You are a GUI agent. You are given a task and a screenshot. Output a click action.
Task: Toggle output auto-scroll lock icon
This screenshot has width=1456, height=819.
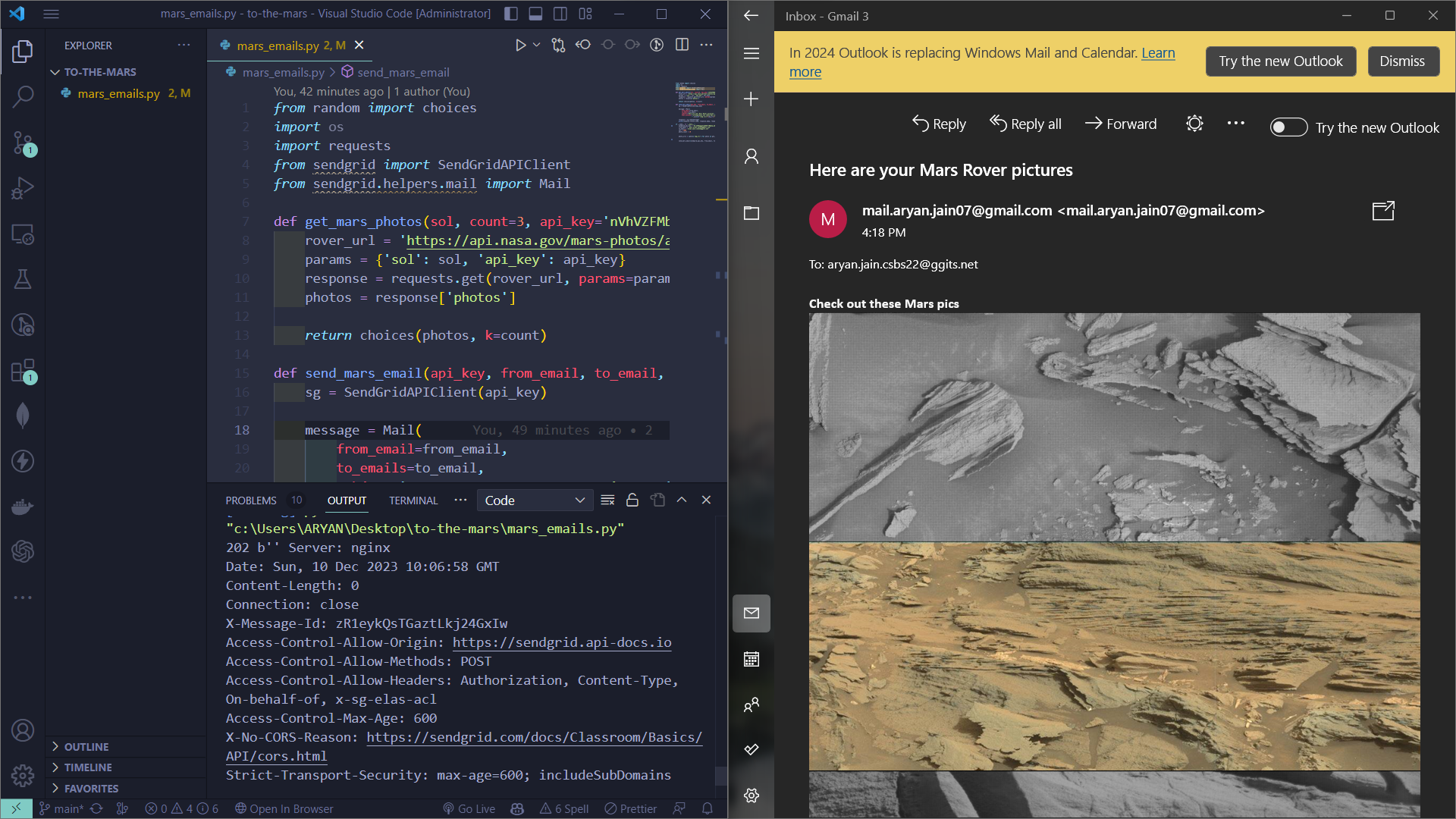(632, 500)
